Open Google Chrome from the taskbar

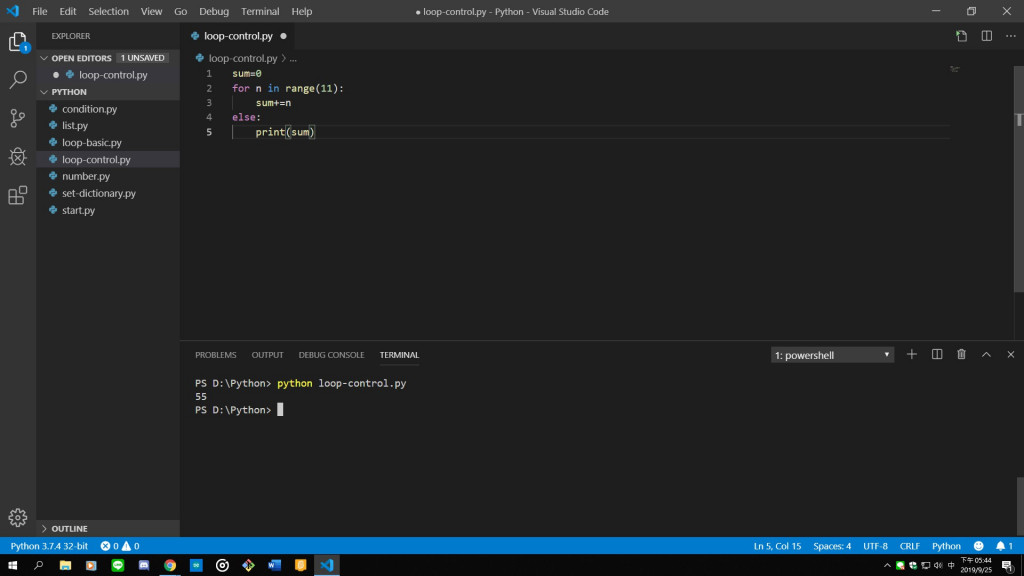(x=170, y=566)
